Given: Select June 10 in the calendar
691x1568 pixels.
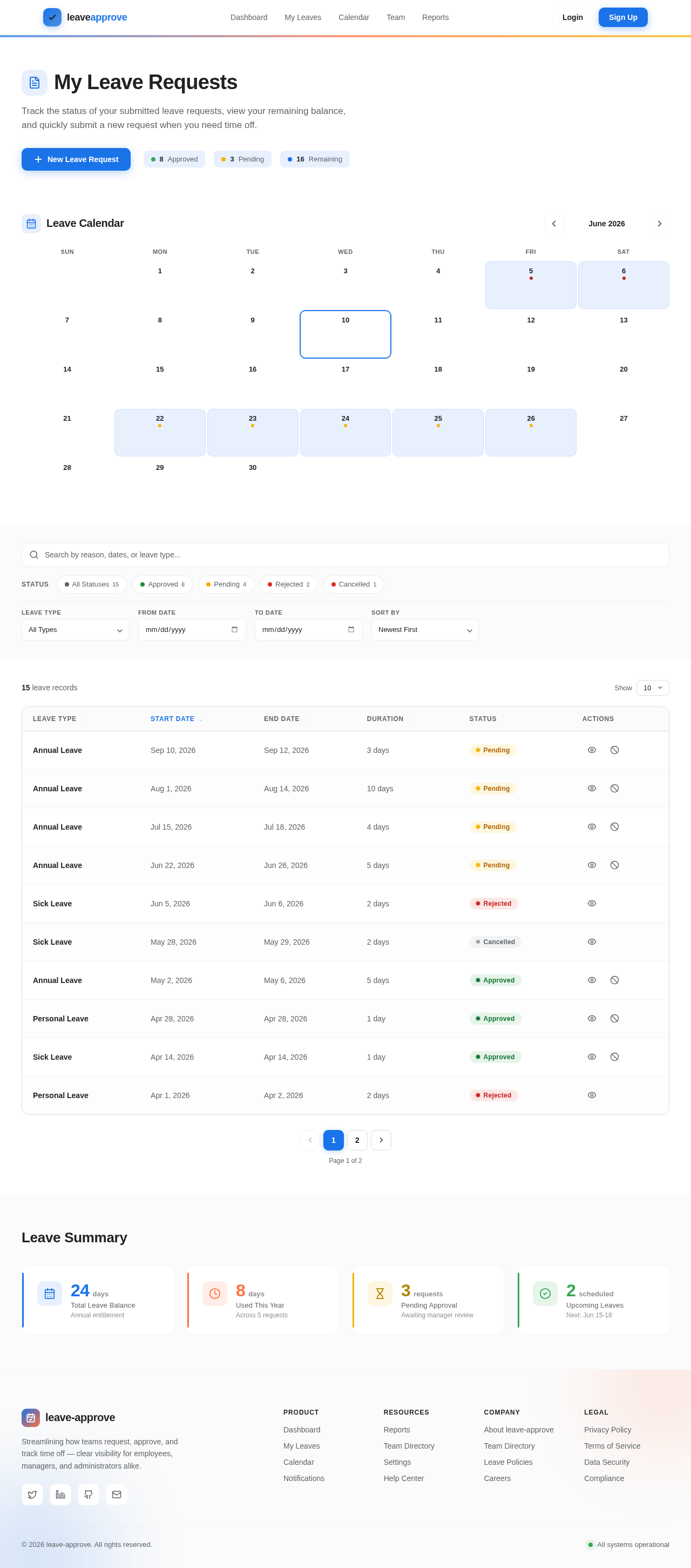Looking at the screenshot, I should coord(345,334).
